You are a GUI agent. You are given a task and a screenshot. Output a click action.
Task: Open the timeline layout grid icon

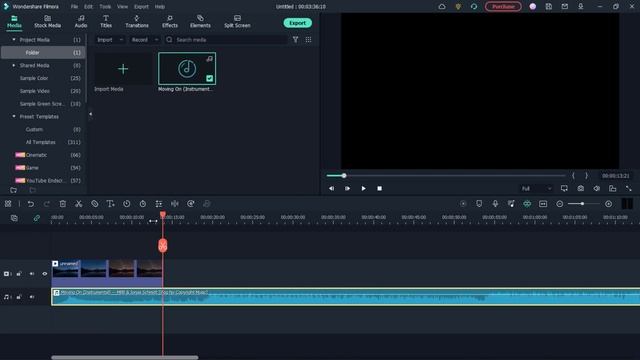coord(8,204)
